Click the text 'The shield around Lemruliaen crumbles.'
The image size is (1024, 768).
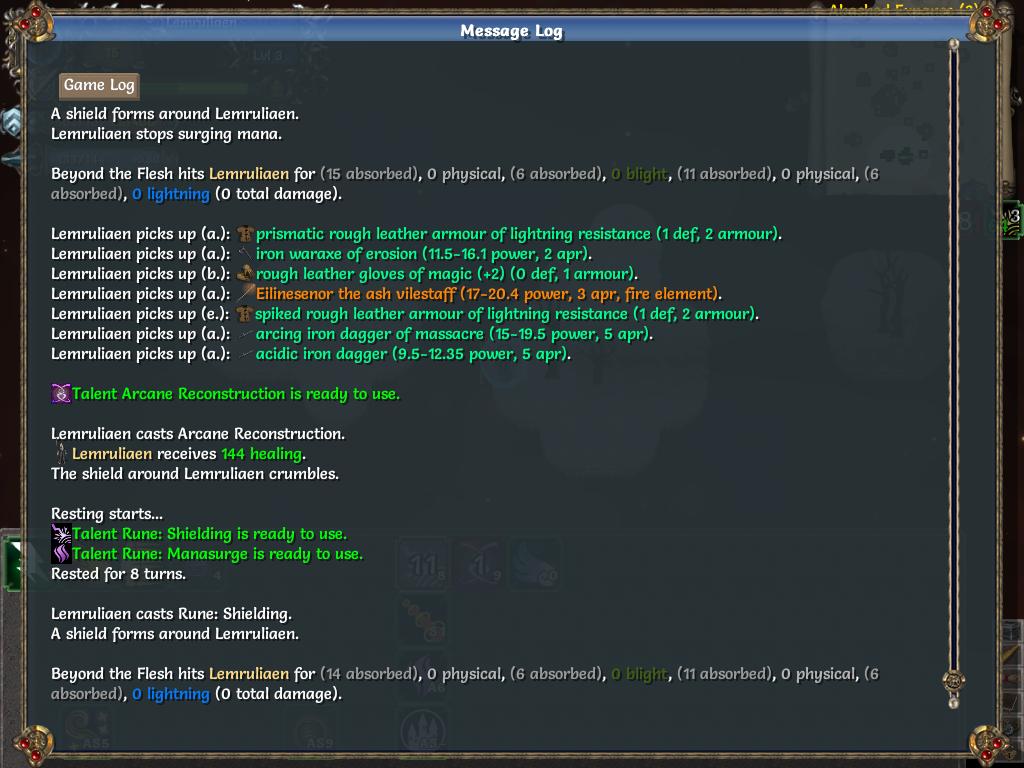pos(195,474)
